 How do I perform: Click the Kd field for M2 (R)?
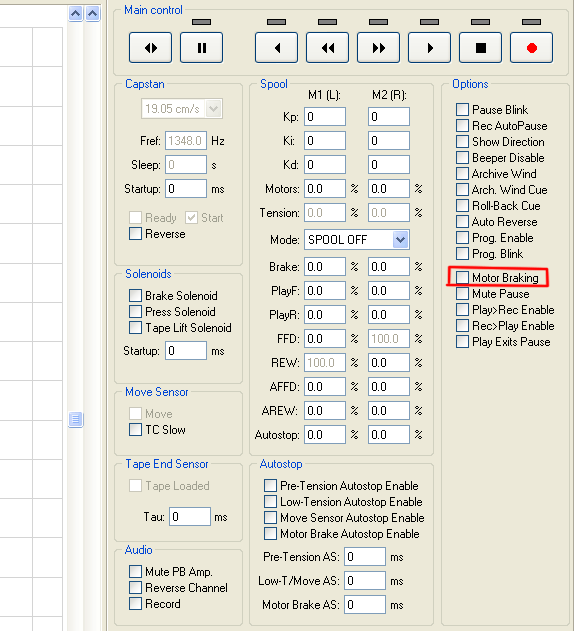389,165
